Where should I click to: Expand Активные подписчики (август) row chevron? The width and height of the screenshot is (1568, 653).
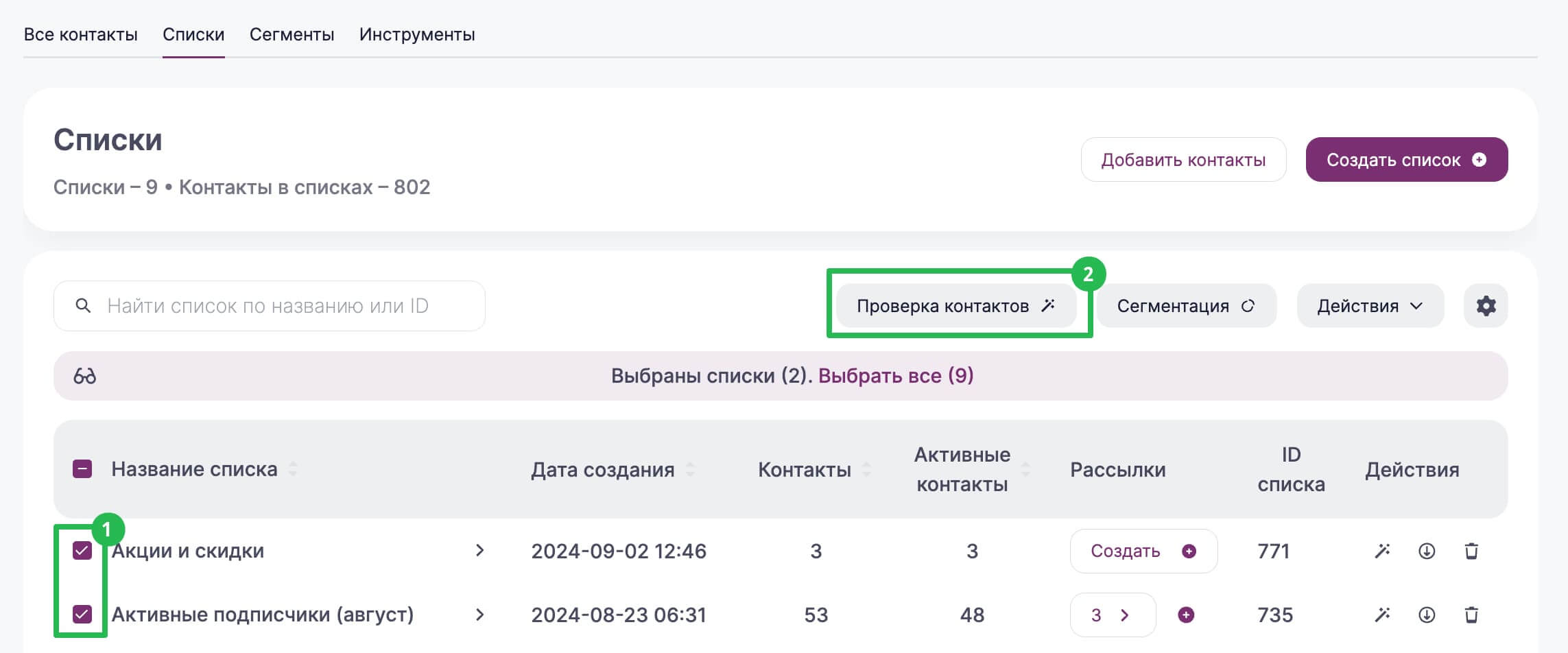tap(480, 615)
